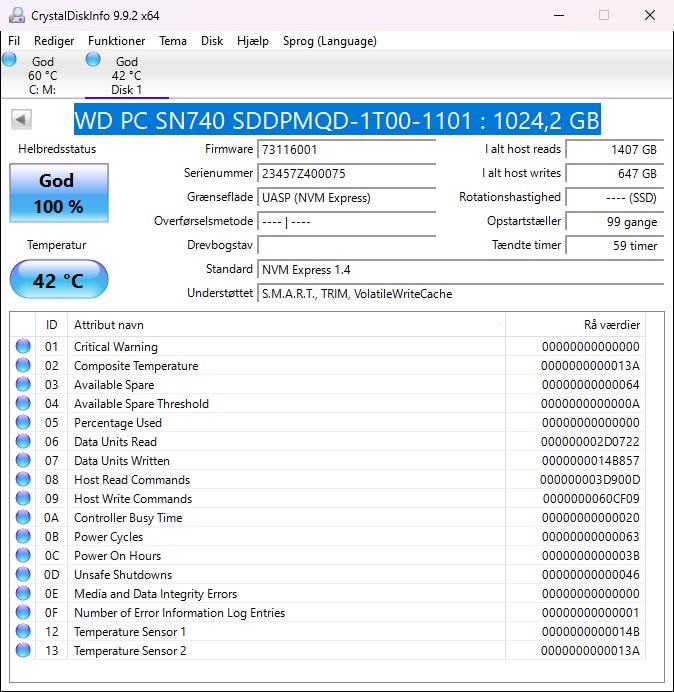
Task: Click status orb of Error Information Log Entries row
Action: (23, 612)
